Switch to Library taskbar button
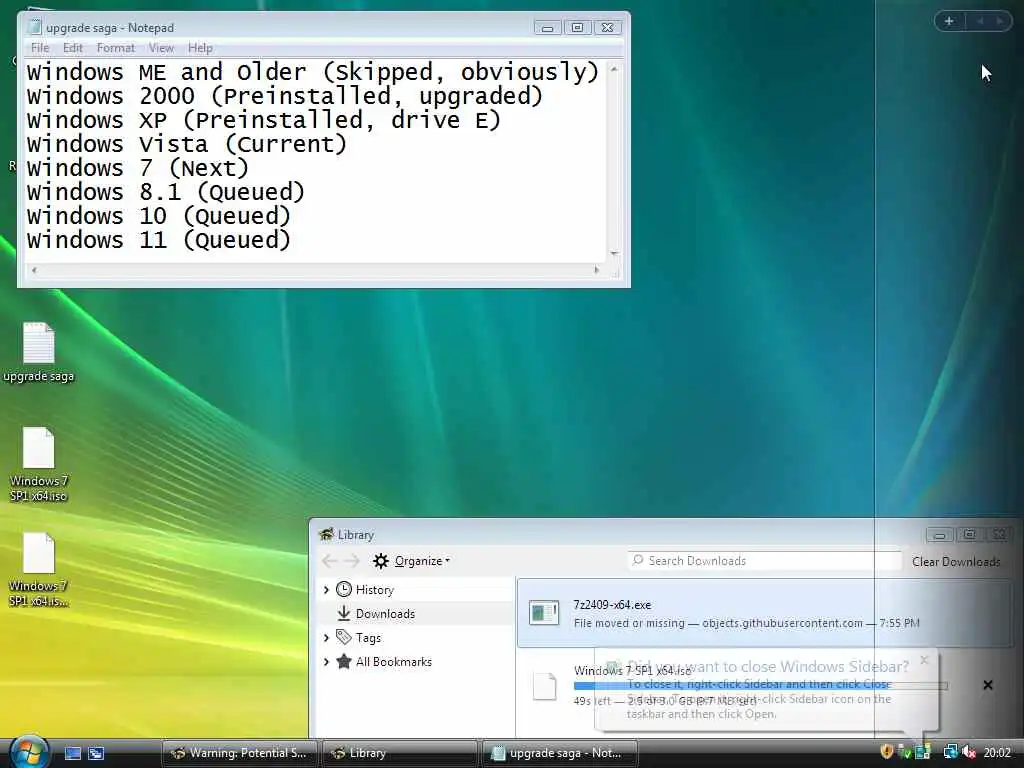The width and height of the screenshot is (1024, 768). point(400,753)
